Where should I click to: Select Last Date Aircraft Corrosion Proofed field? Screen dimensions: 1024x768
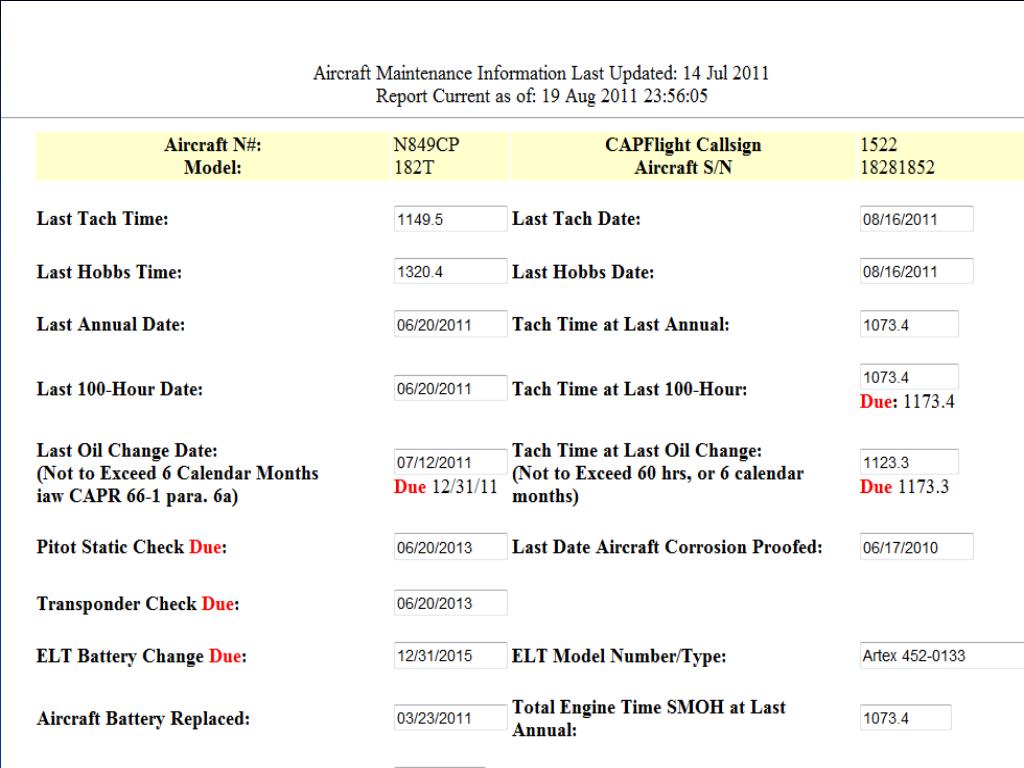pyautogui.click(x=916, y=547)
